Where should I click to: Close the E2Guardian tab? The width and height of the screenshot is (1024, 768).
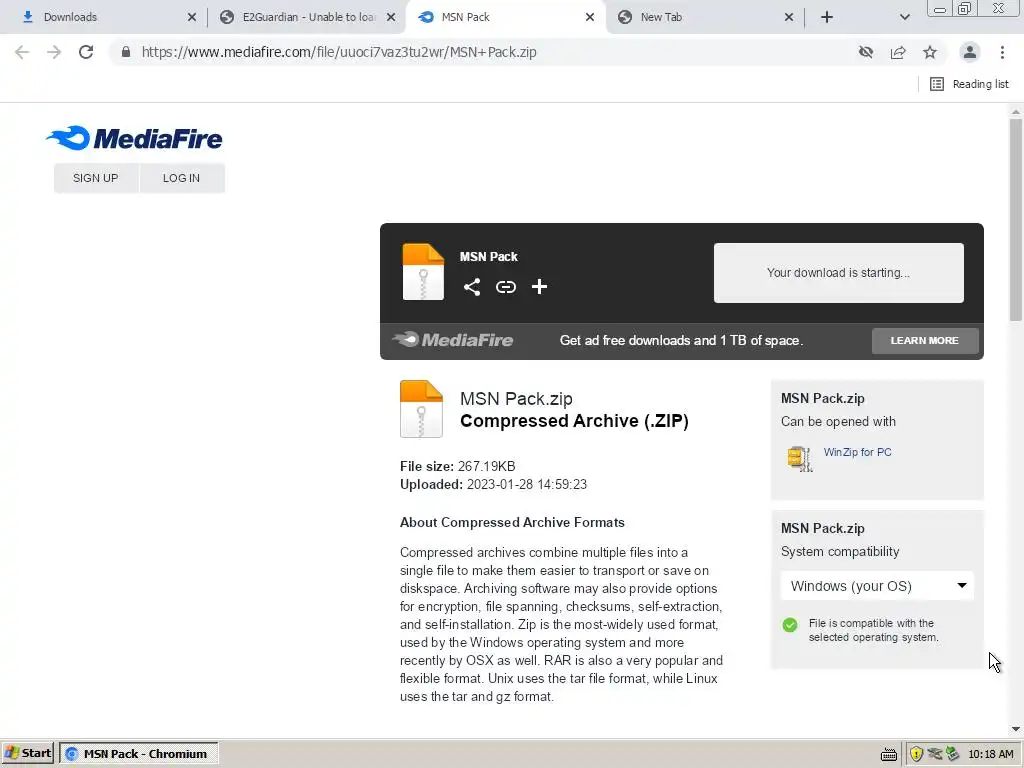[x=391, y=17]
